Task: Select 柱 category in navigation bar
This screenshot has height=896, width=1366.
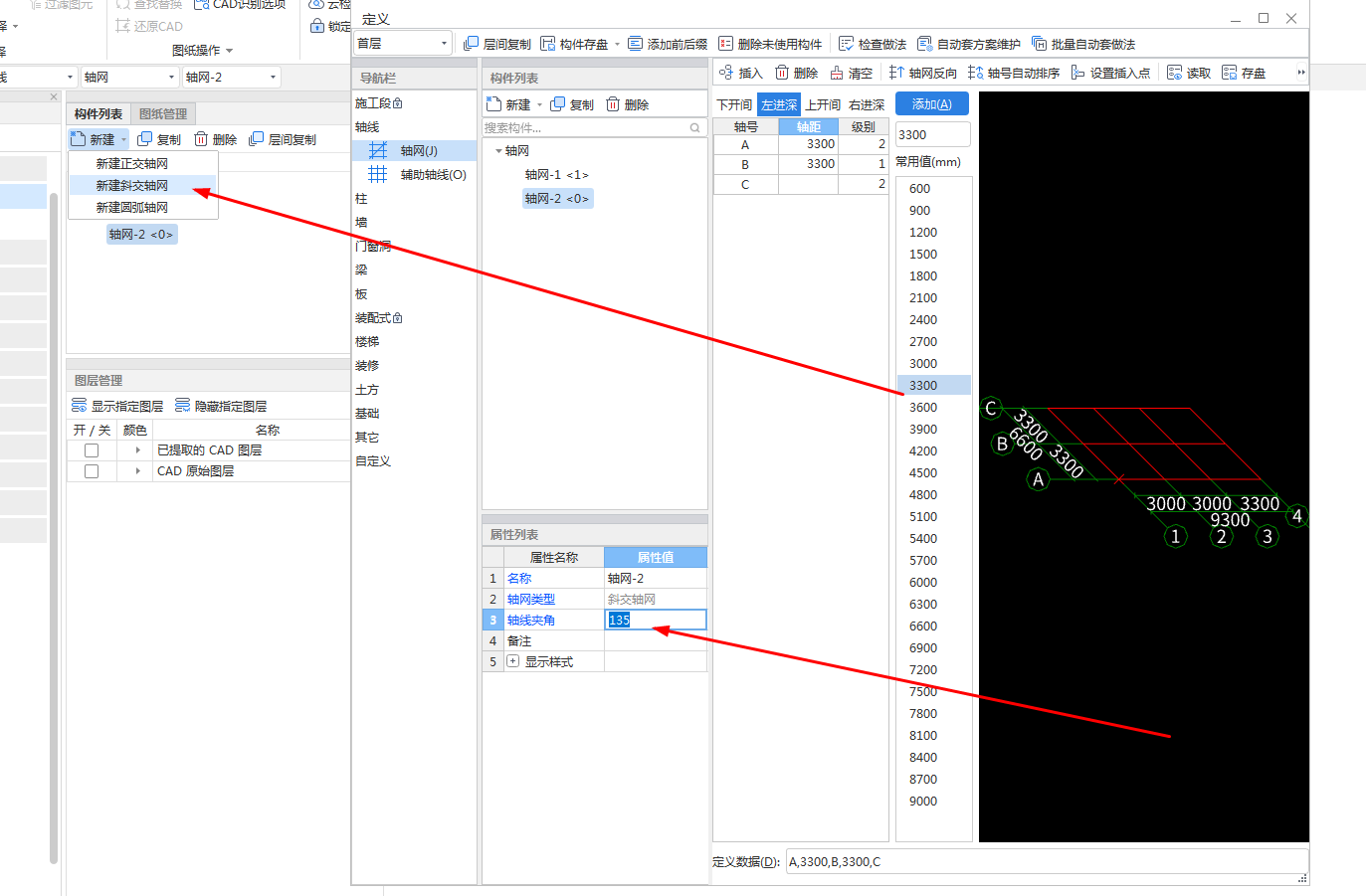Action: click(x=361, y=199)
